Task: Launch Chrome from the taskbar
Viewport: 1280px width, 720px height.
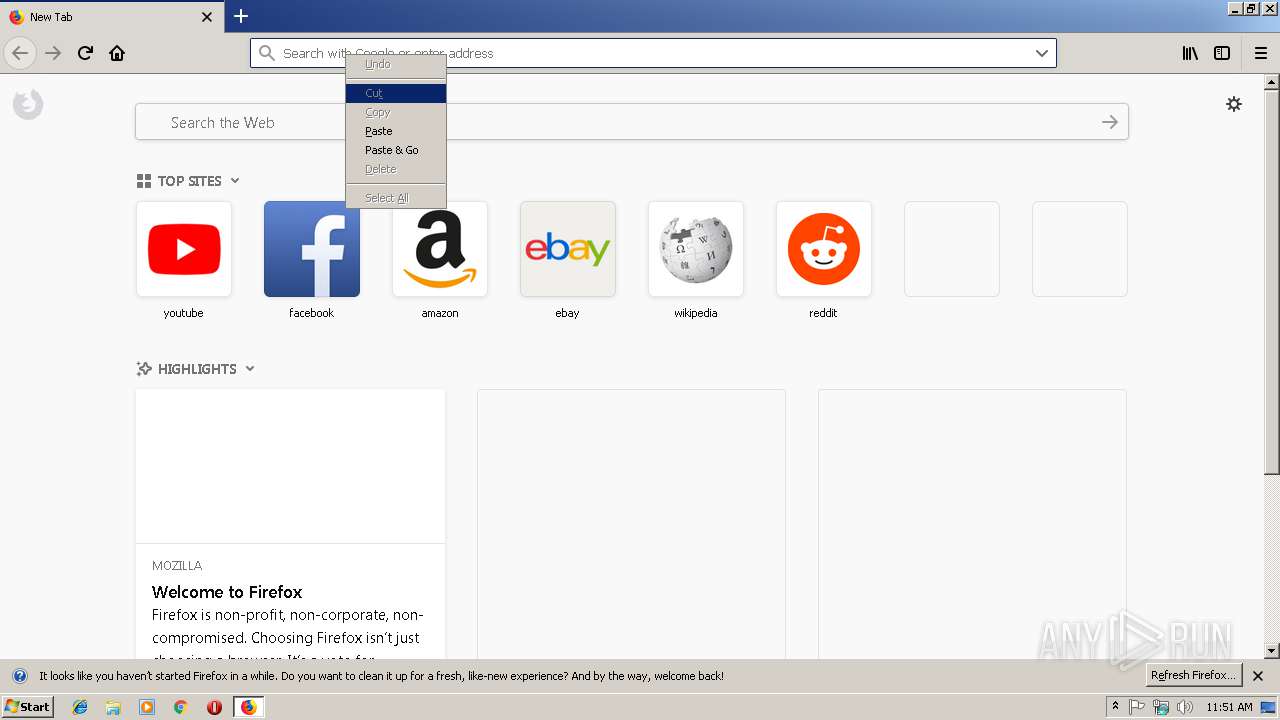Action: pos(180,707)
